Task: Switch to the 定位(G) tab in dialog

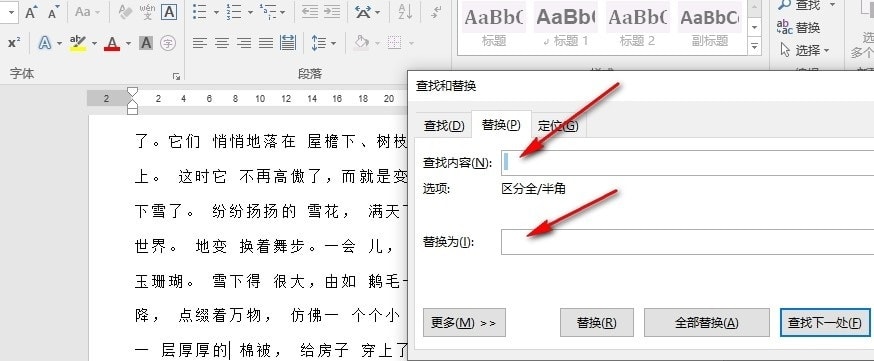Action: [x=558, y=126]
